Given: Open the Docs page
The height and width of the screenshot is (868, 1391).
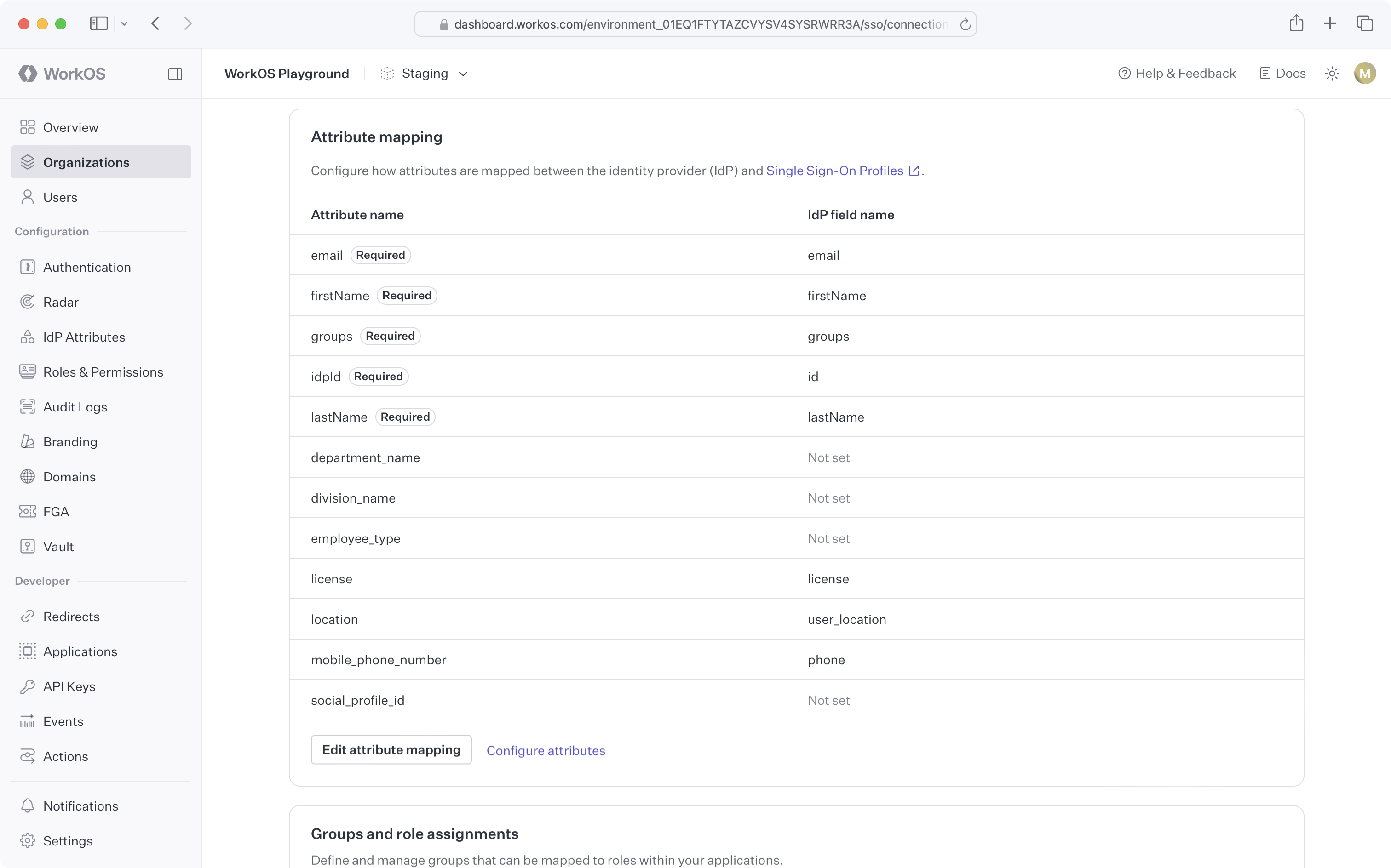Looking at the screenshot, I should [1283, 73].
